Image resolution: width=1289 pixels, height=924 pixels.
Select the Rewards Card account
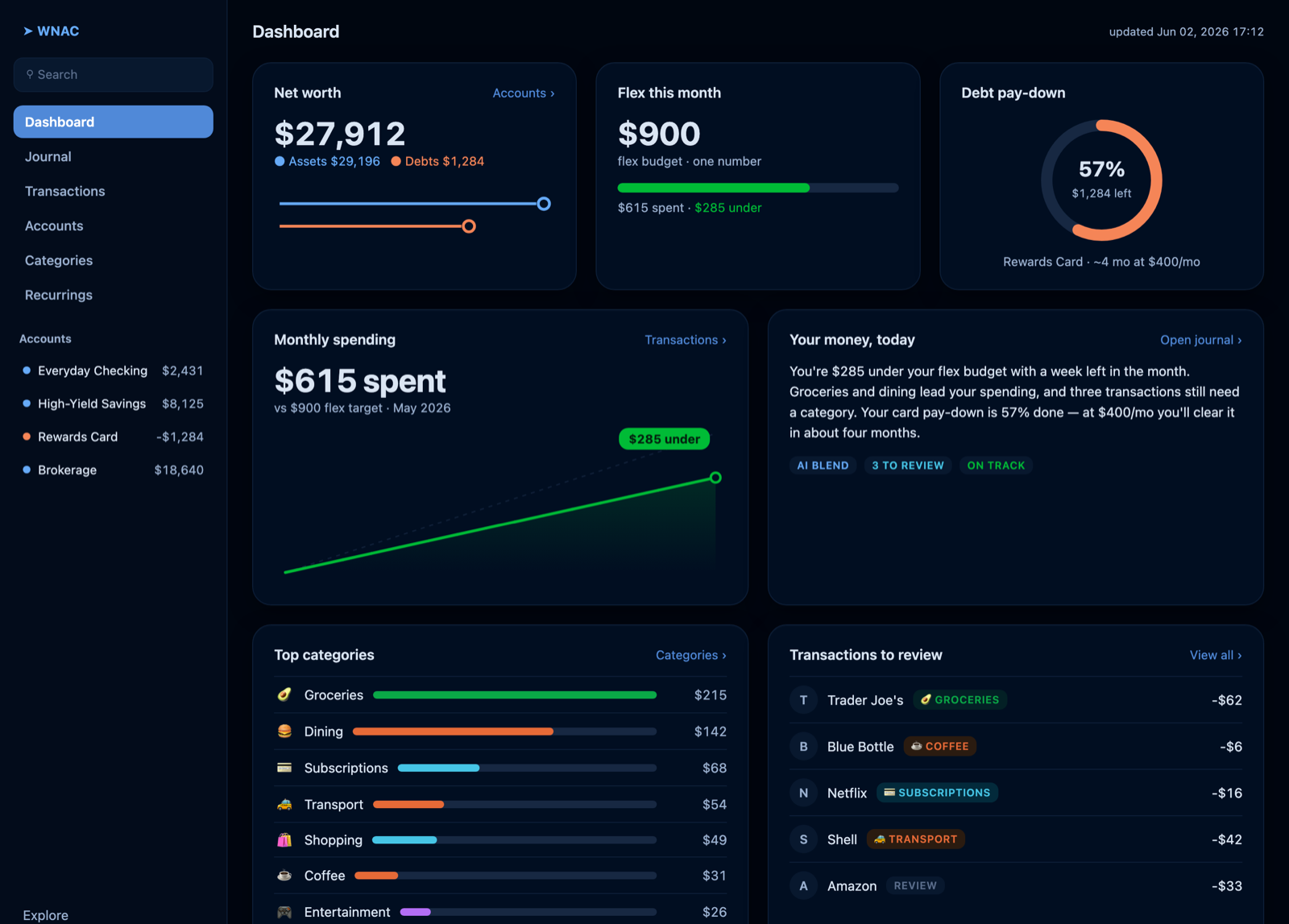pos(114,437)
